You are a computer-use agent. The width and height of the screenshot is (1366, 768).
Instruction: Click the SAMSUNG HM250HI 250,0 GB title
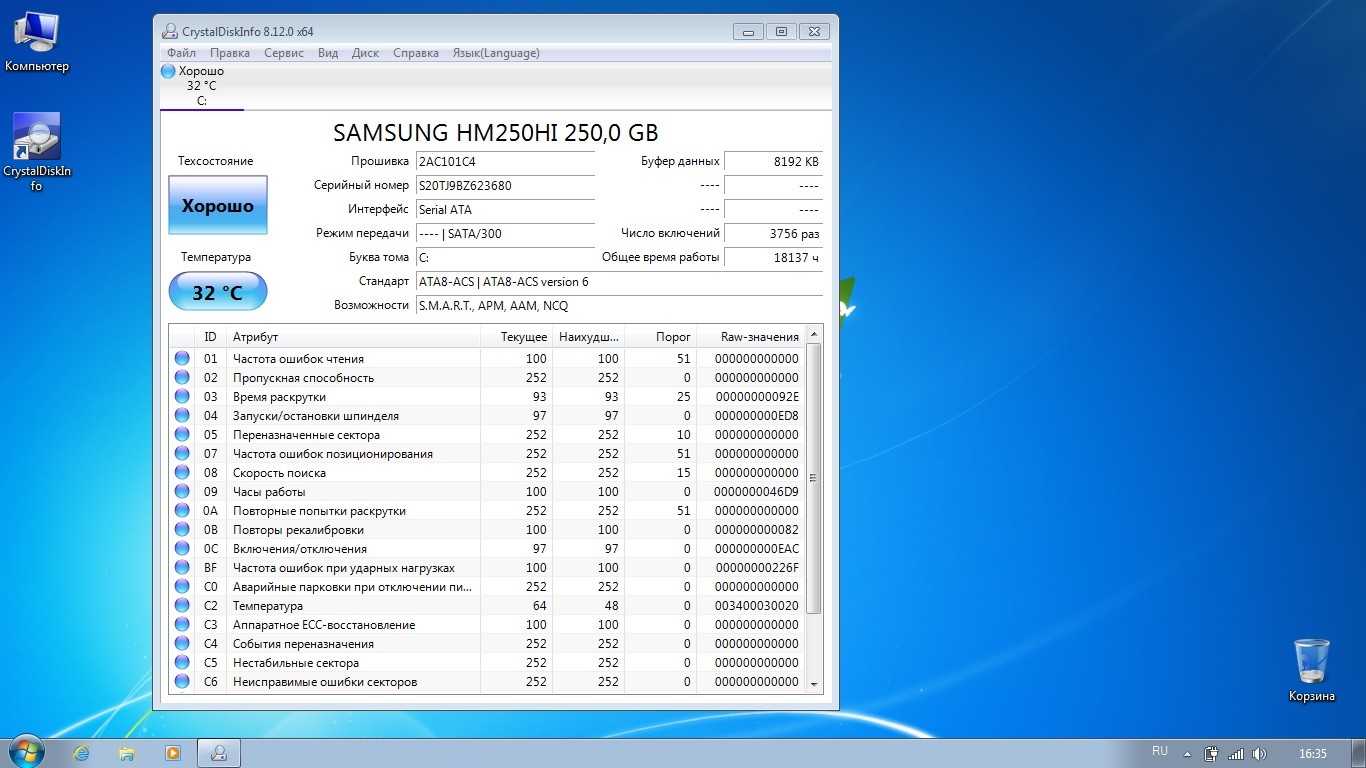(x=495, y=132)
